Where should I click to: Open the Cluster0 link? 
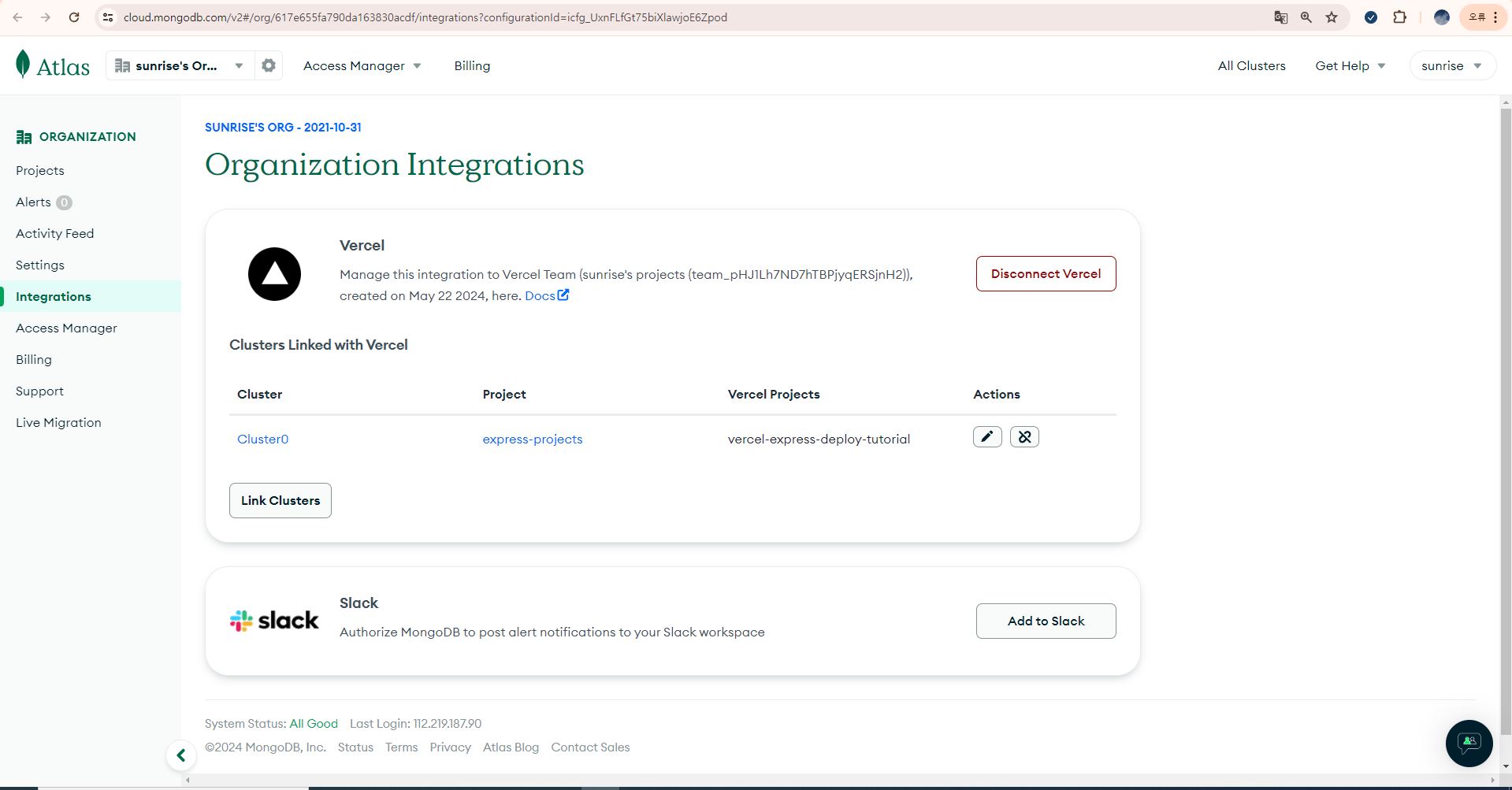coord(263,440)
